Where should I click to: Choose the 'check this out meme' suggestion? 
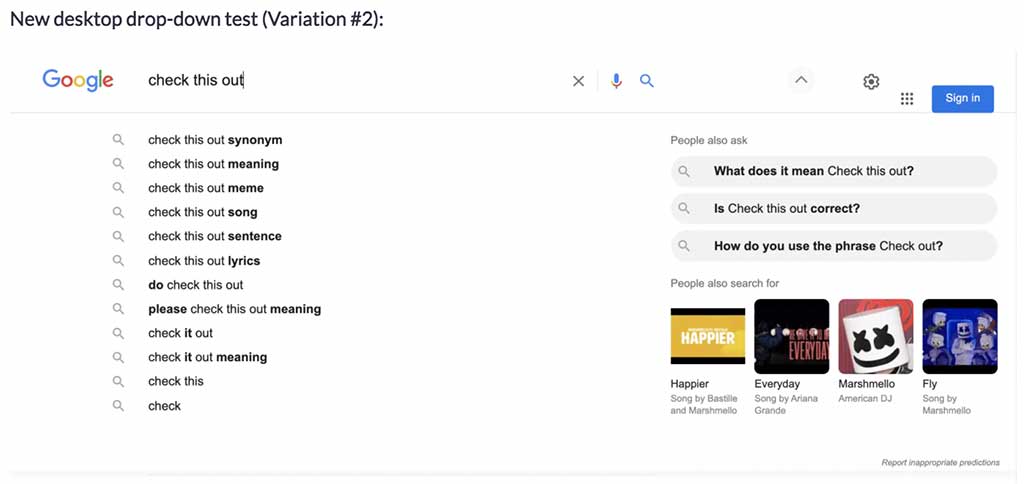[x=206, y=188]
